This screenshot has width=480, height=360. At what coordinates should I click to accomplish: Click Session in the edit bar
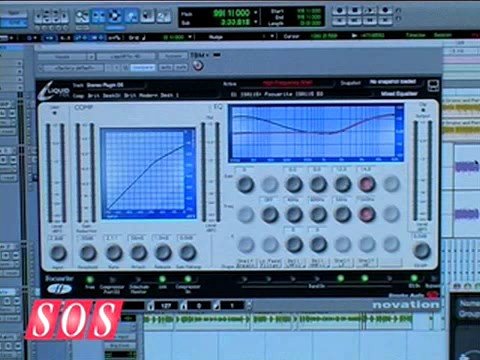[443, 35]
